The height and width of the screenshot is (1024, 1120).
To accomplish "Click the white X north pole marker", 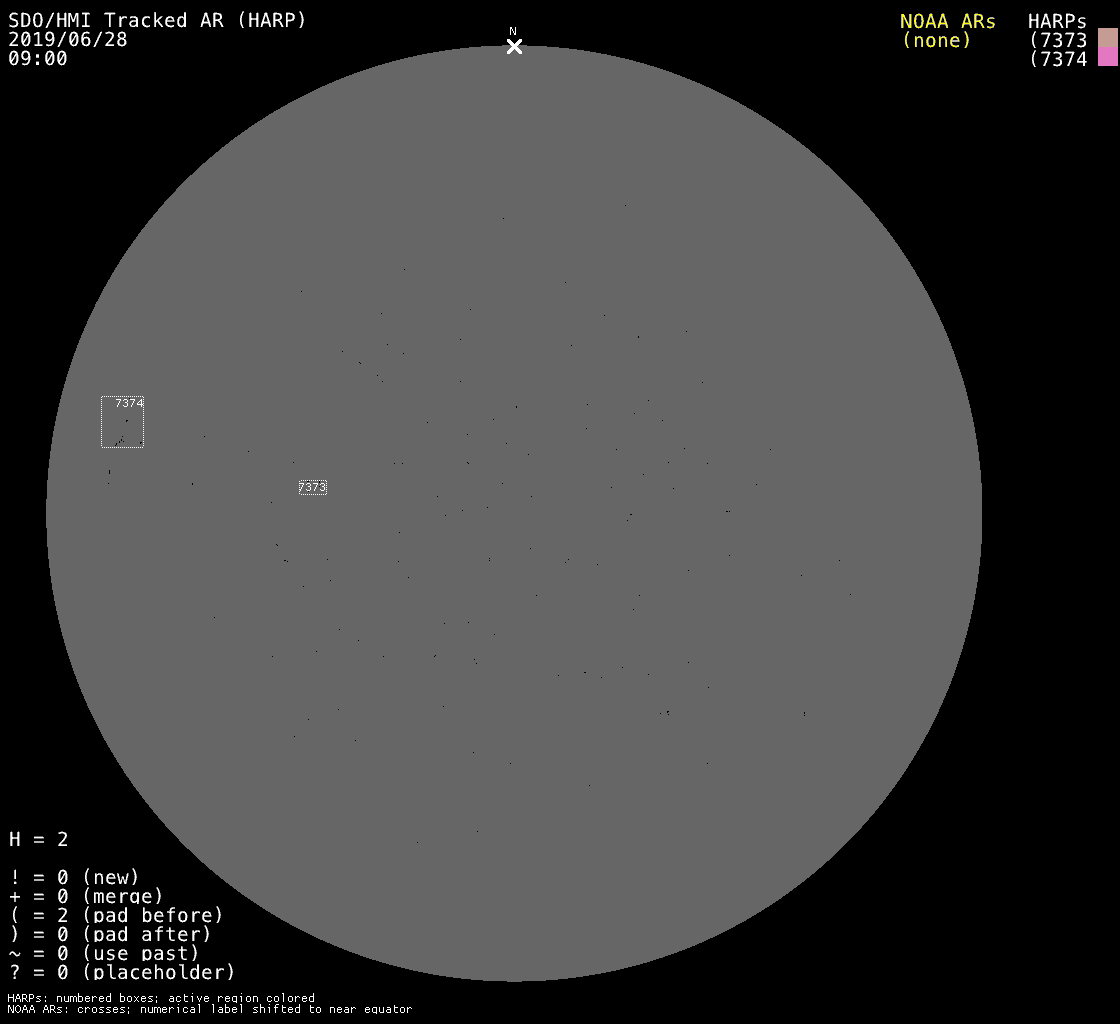I will [x=514, y=46].
